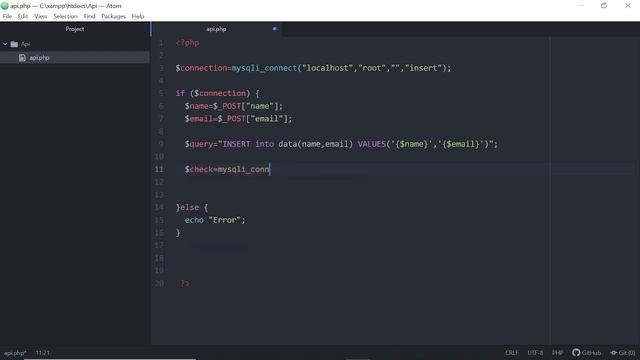The width and height of the screenshot is (640, 360).
Task: Click the mysqli_conn text on line 11
Action: (243, 169)
